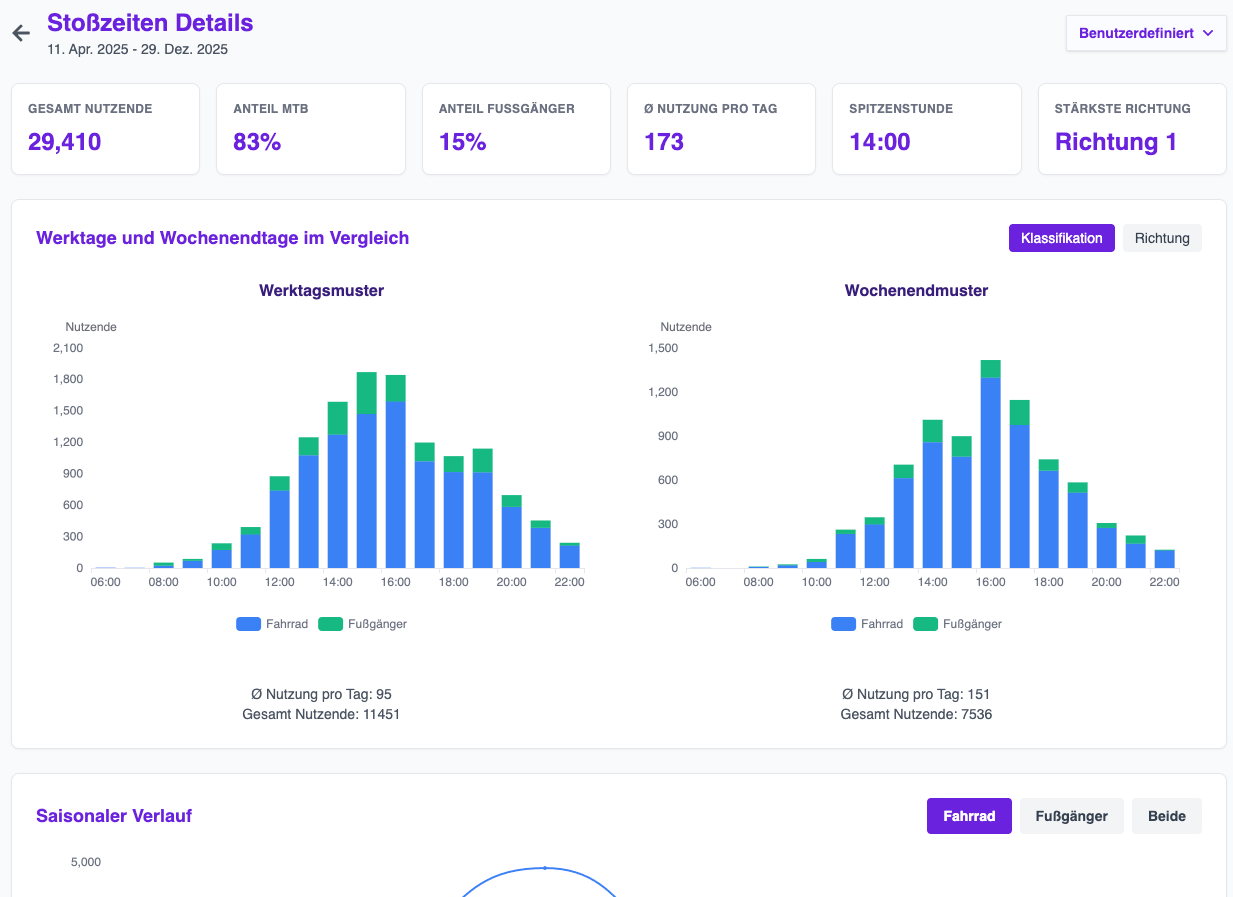Click the Anteil MTB stat card
1233x897 pixels.
(310, 129)
